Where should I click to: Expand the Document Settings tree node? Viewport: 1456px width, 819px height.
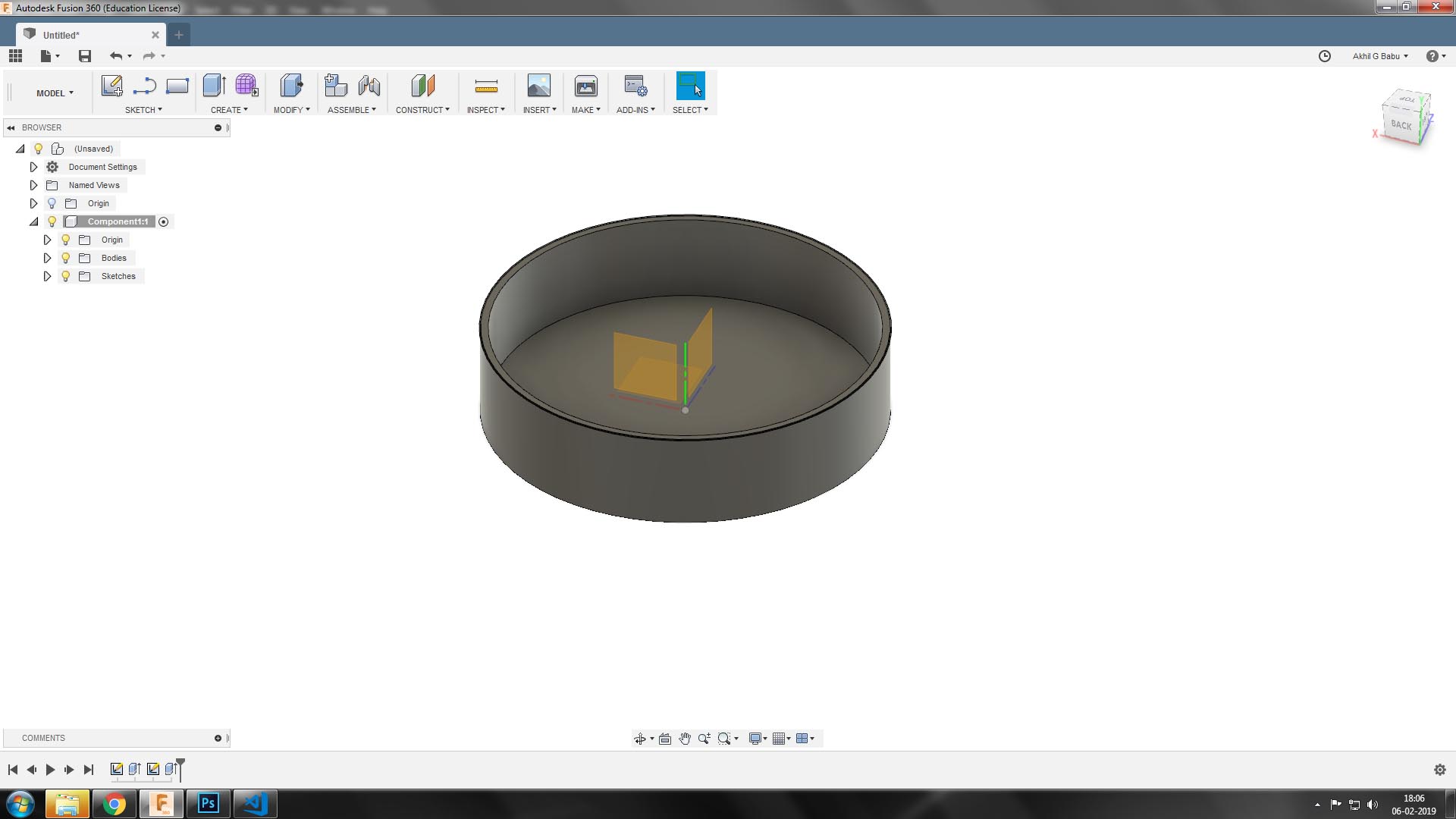[x=33, y=167]
